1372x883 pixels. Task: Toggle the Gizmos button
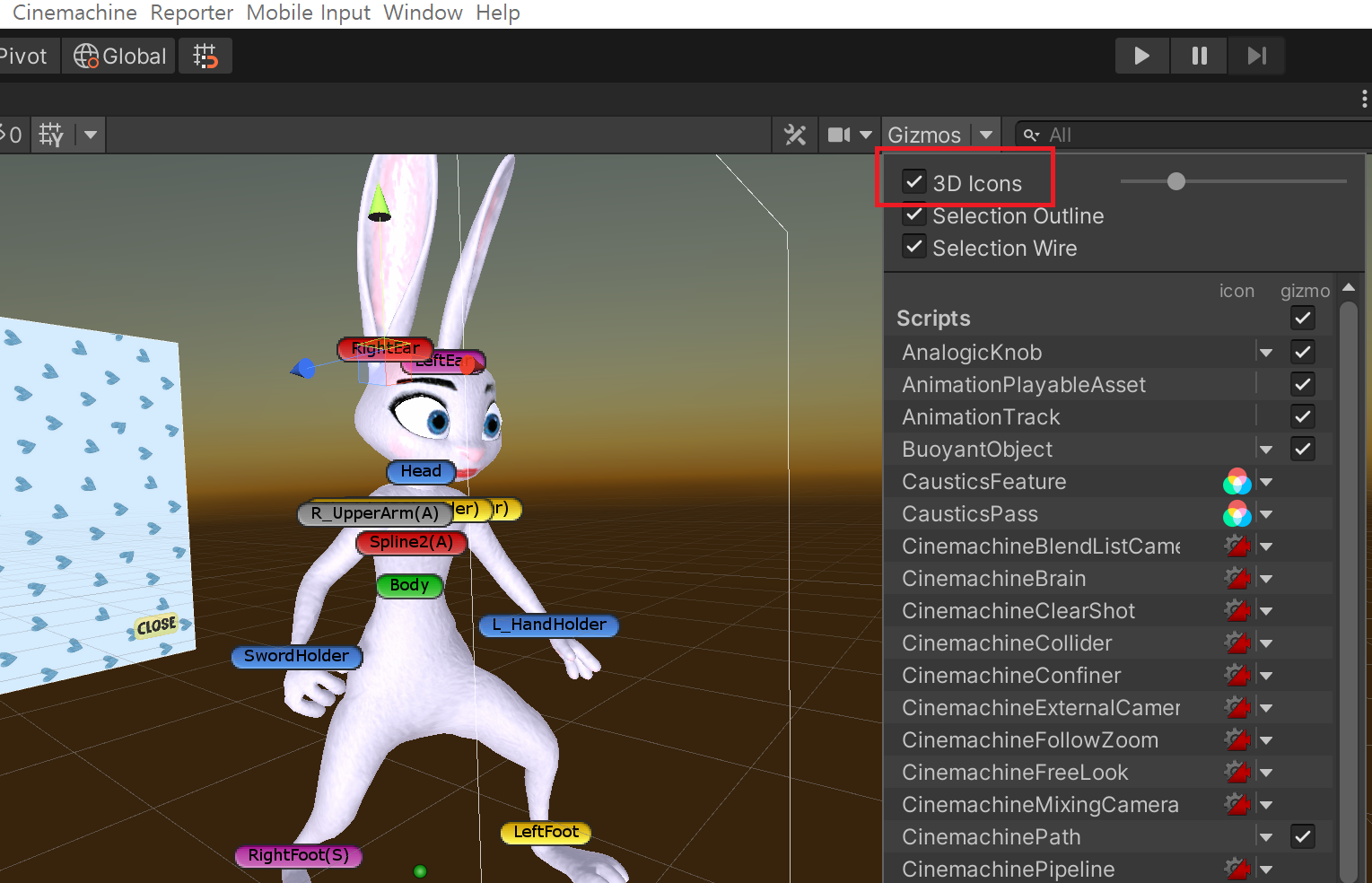[924, 136]
